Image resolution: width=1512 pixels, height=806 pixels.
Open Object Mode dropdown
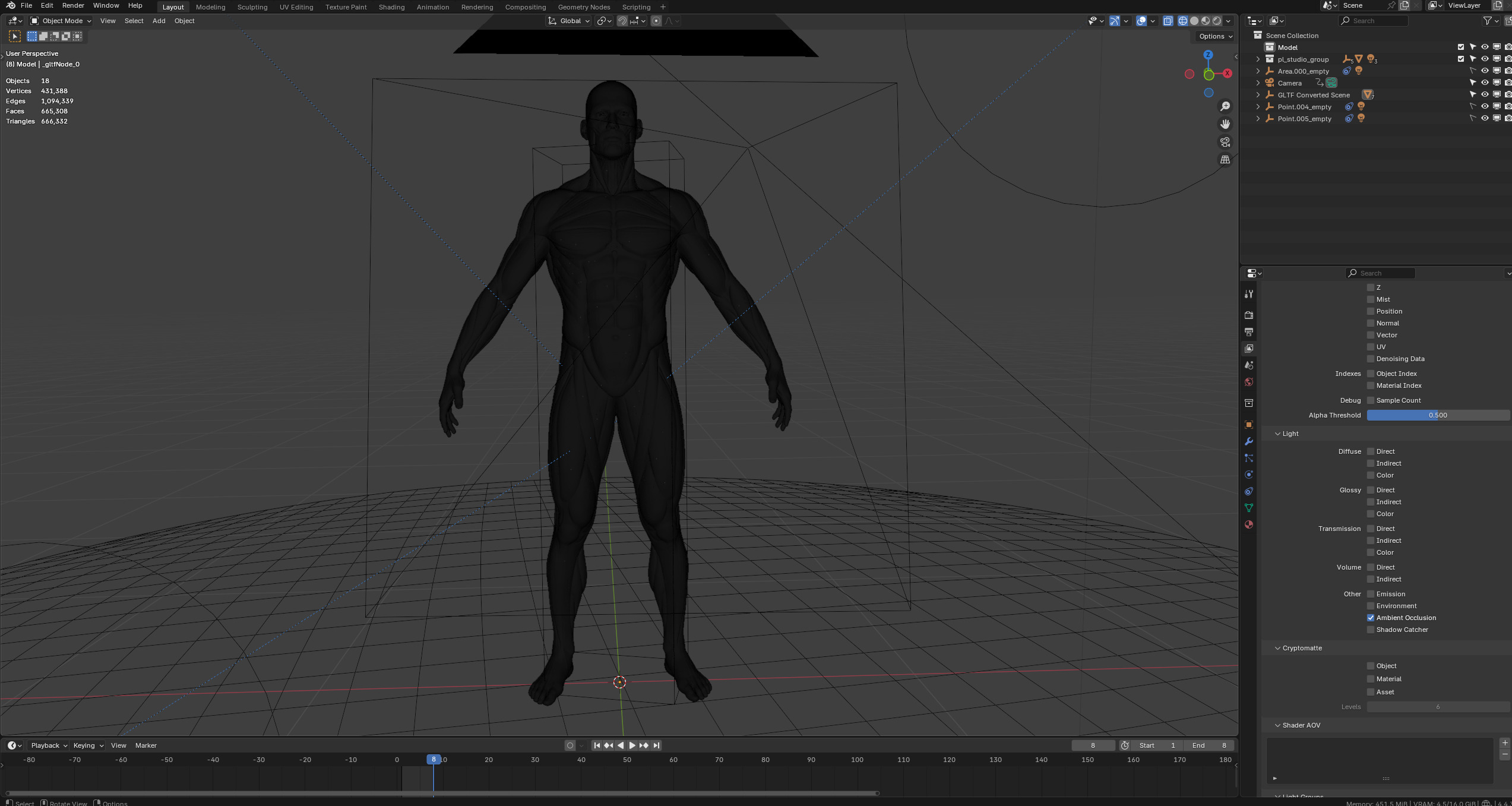61,21
